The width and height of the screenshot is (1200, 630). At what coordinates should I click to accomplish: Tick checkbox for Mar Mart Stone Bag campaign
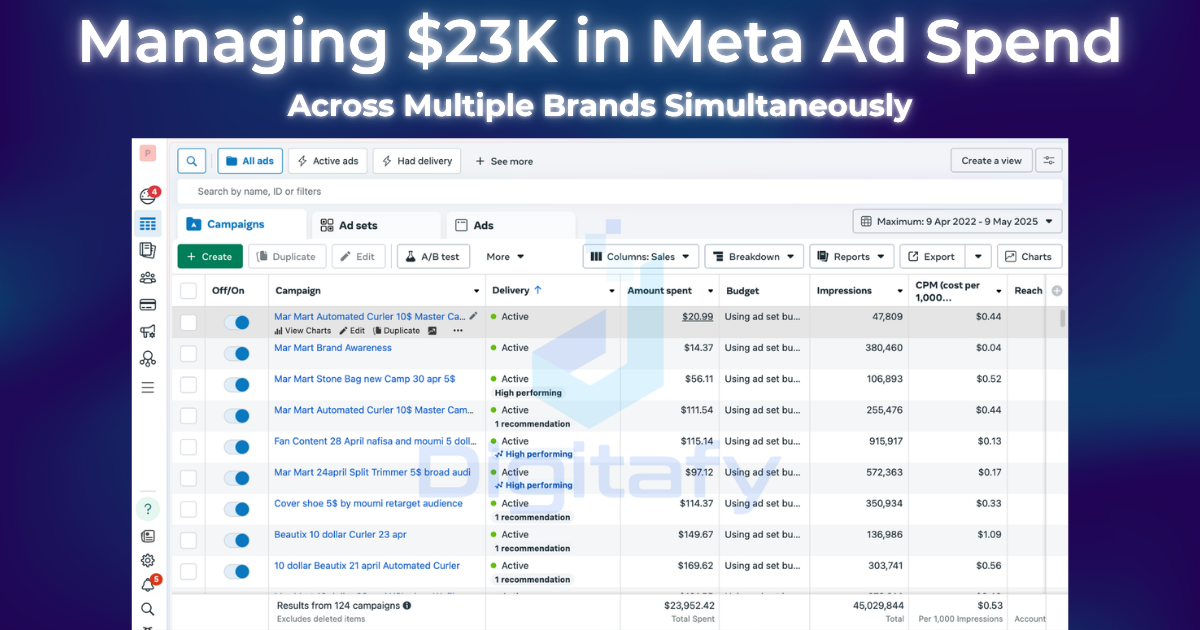click(x=189, y=385)
